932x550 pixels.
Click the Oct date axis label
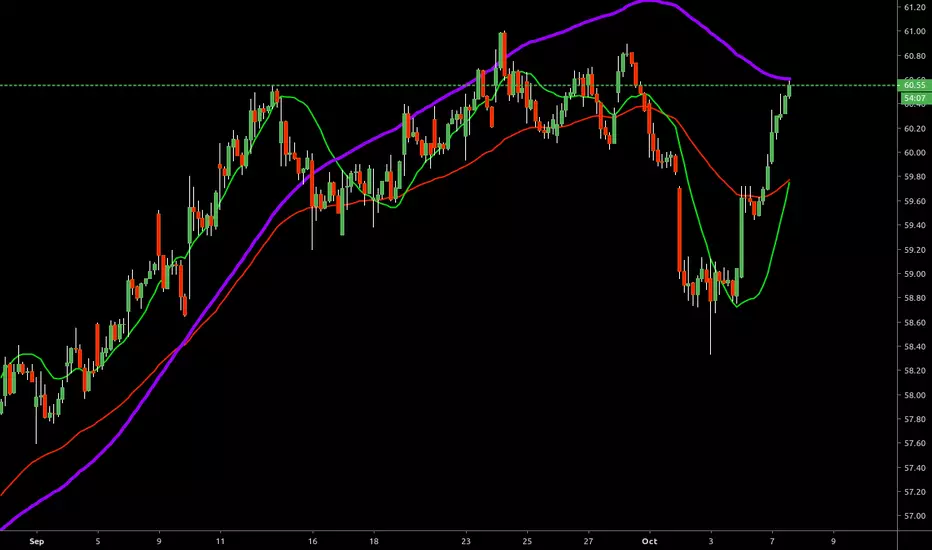pyautogui.click(x=650, y=541)
